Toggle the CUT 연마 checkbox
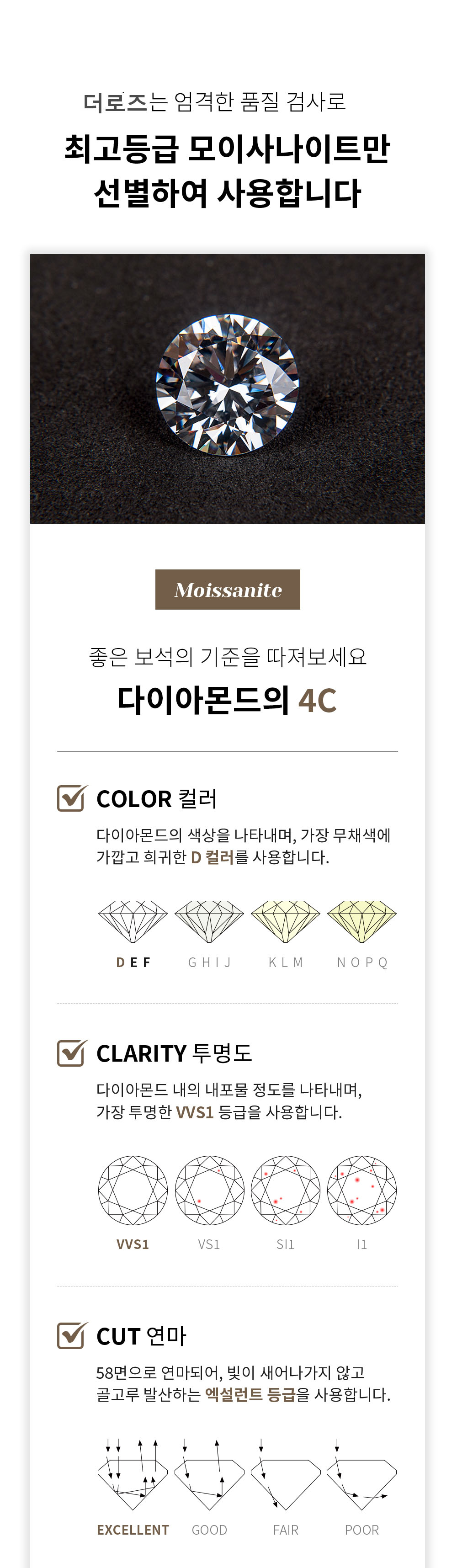Viewport: 457px width, 1568px height. coord(71,1335)
